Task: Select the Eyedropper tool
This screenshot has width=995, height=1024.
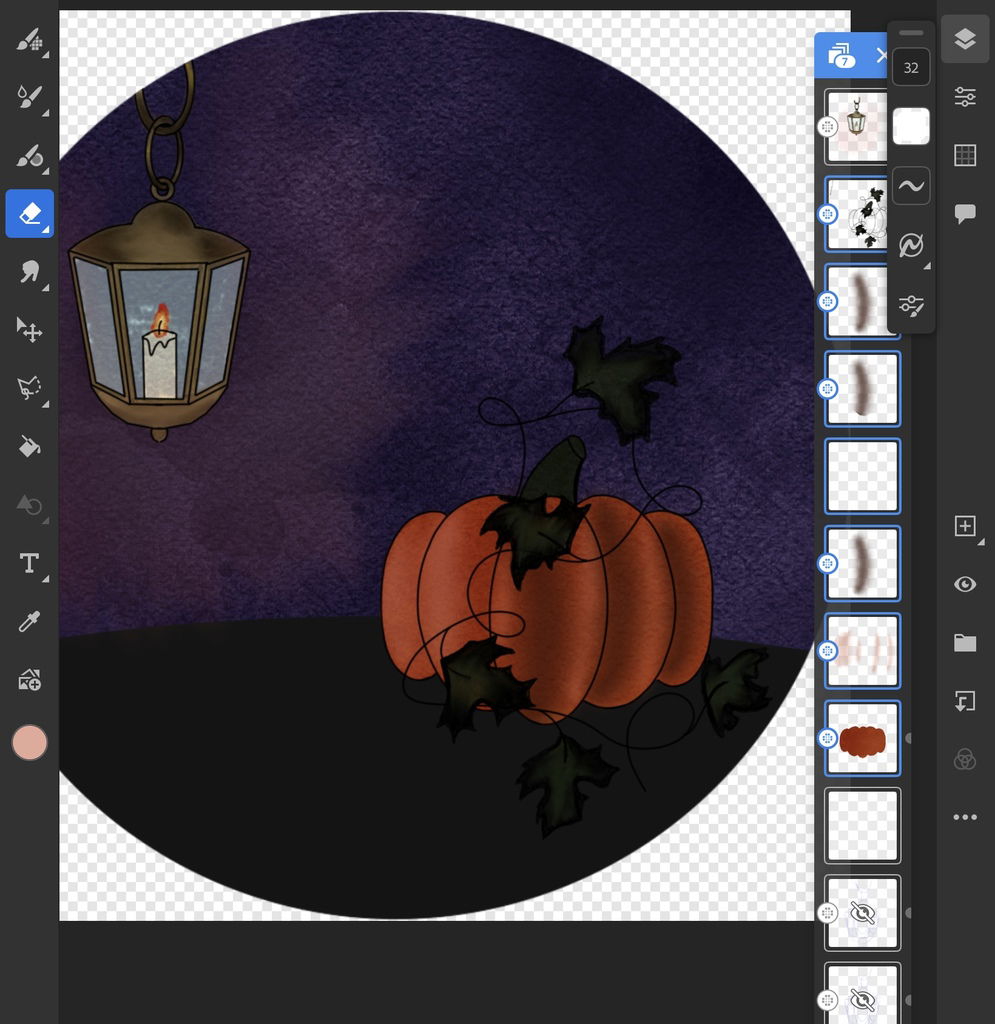Action: point(29,622)
